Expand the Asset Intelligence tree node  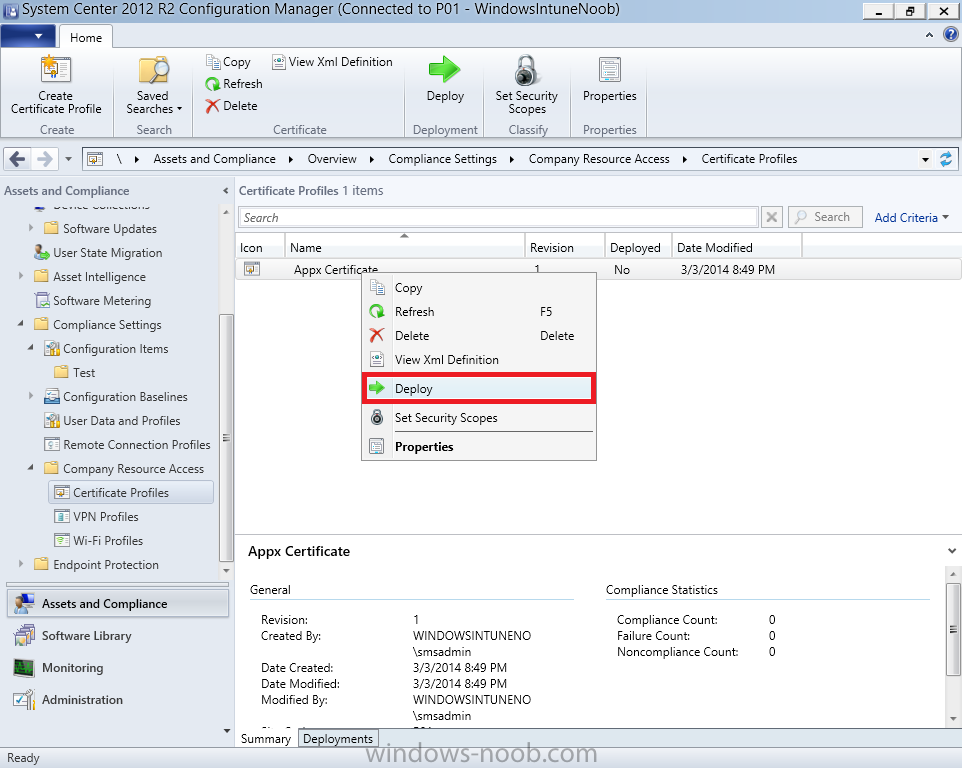coord(21,277)
